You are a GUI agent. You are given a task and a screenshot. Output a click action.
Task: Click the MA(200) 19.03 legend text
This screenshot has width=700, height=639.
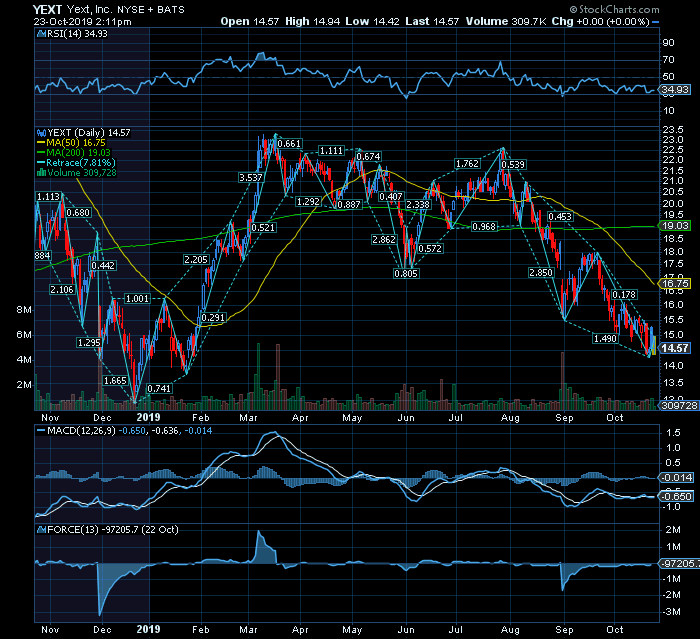click(x=79, y=153)
